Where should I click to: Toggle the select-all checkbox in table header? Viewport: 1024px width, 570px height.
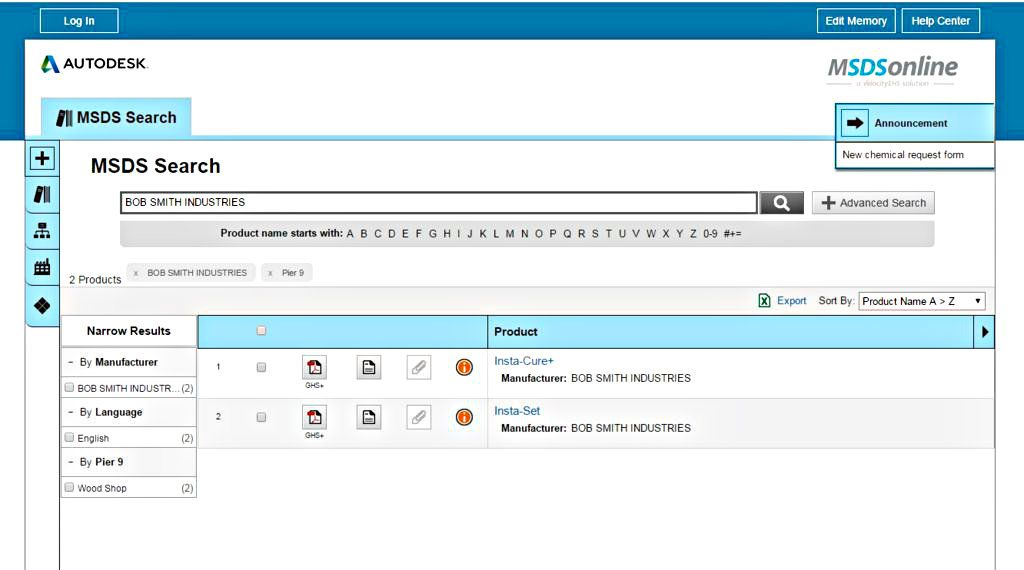click(261, 330)
